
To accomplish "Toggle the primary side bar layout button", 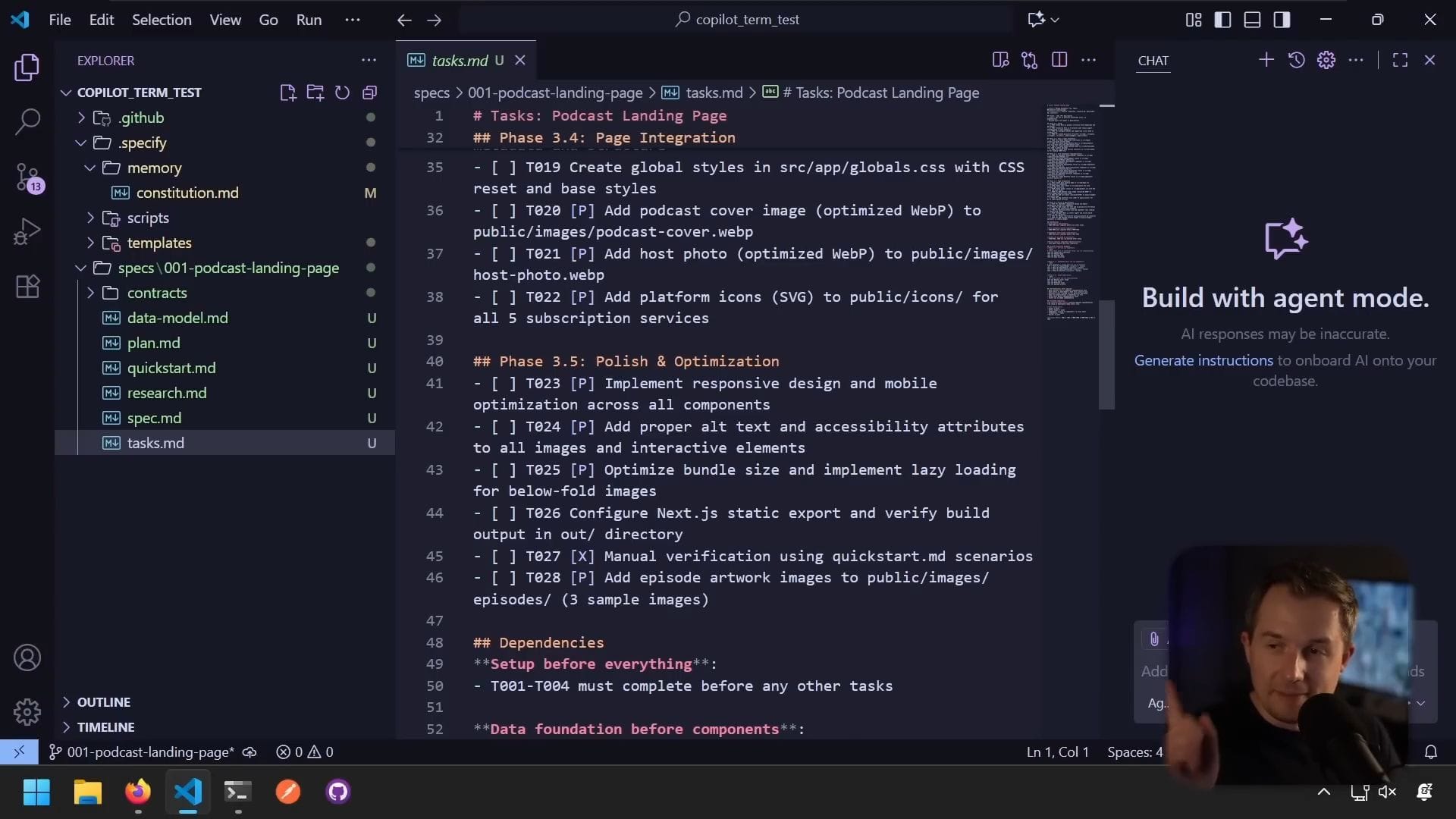I will (x=1222, y=20).
